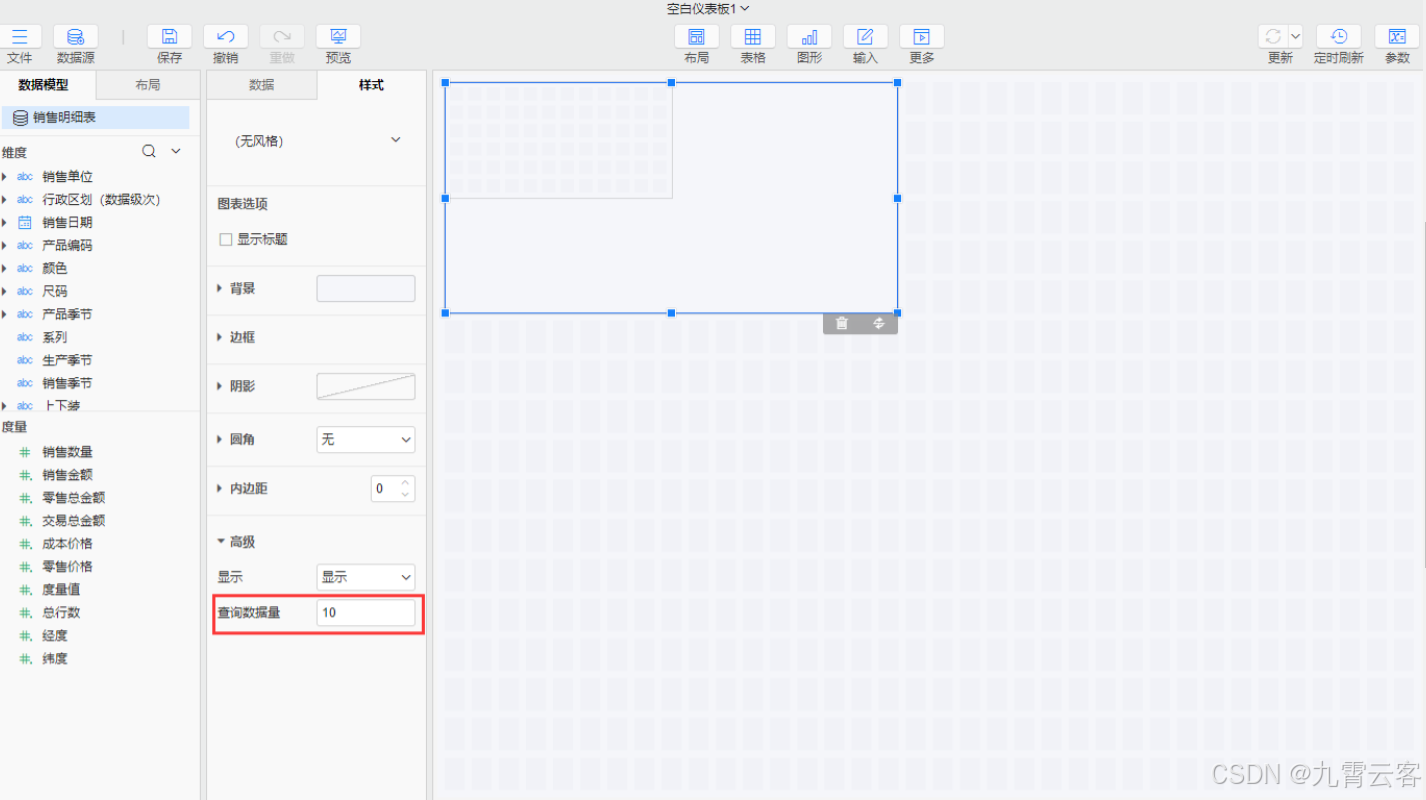
Task: Select the 成本价格 measure
Action: coord(67,544)
